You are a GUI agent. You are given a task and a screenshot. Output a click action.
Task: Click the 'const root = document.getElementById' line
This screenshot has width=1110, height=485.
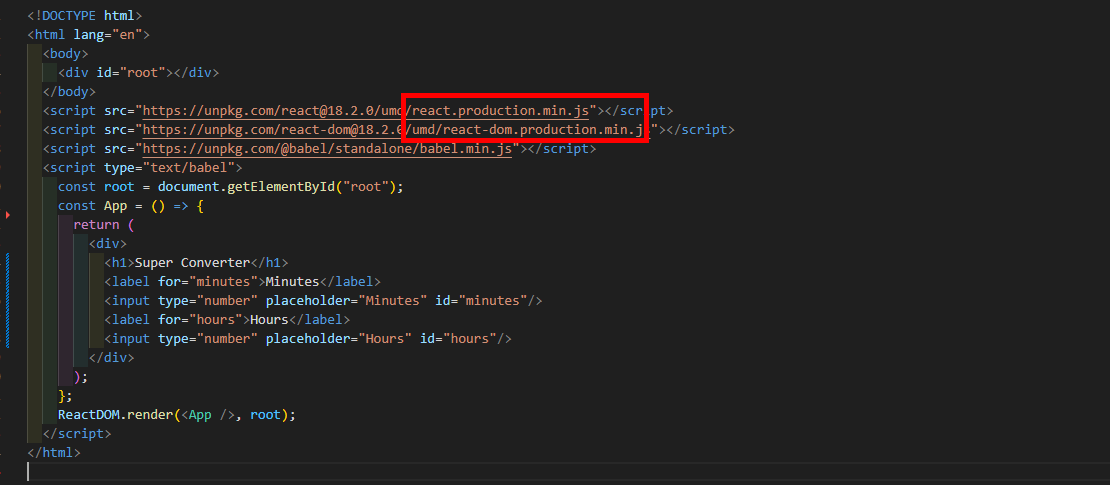coord(231,187)
